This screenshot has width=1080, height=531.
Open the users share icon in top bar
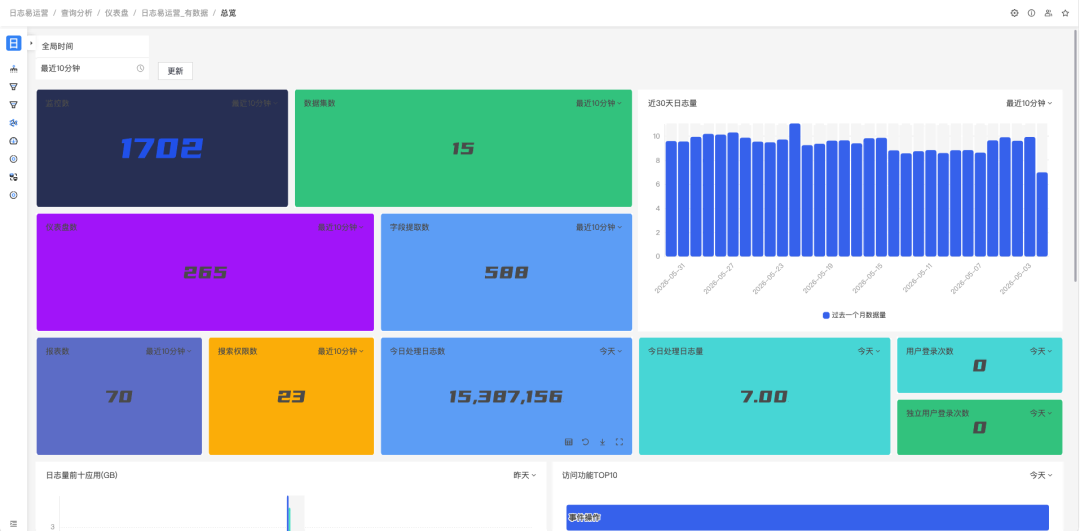pos(1048,13)
